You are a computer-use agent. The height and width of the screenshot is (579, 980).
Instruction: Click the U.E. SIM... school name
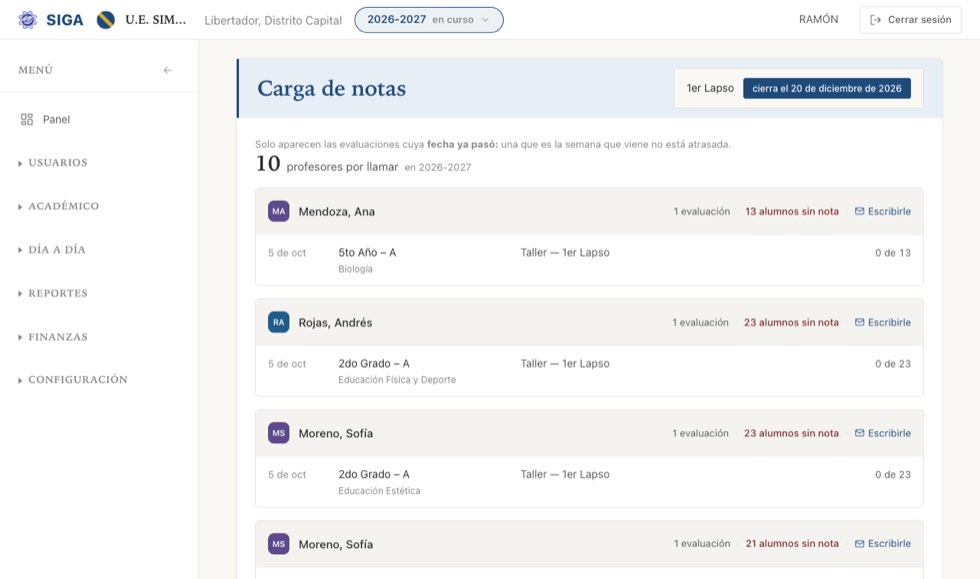[x=156, y=20]
